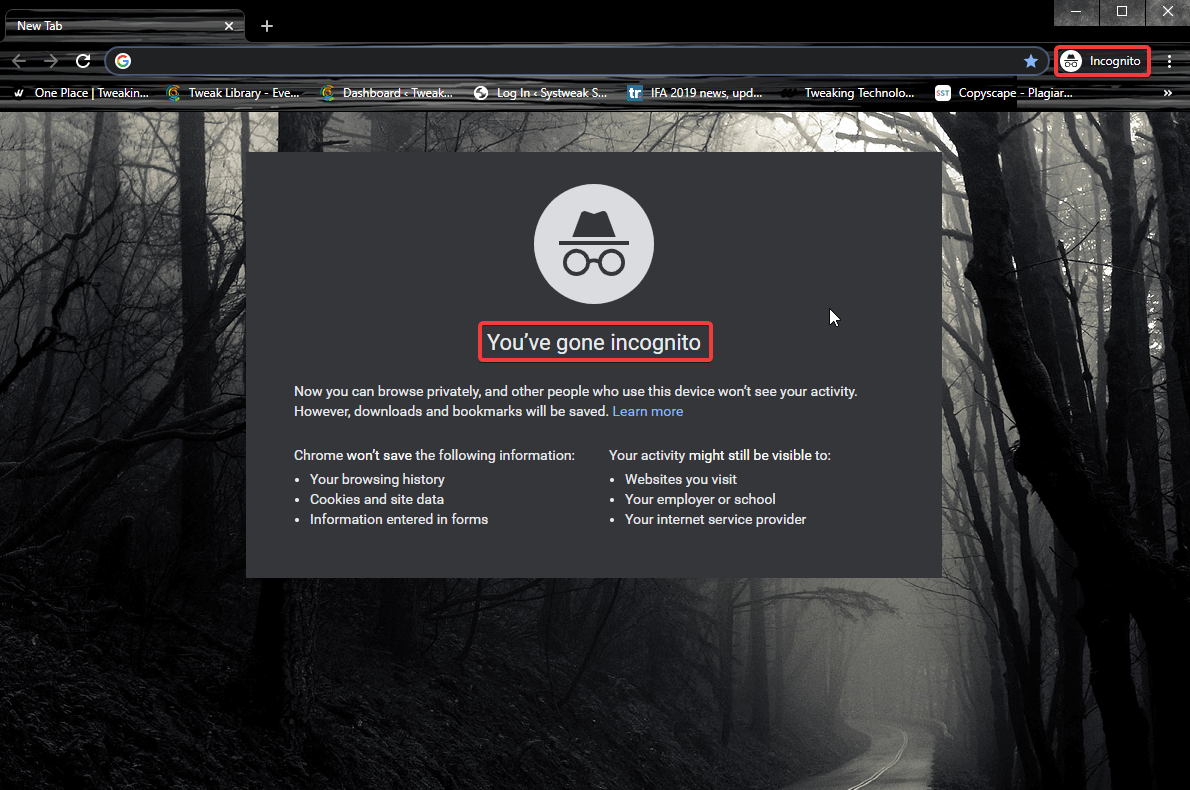This screenshot has height=790, width=1190.
Task: Click the Learn more link
Action: (647, 411)
